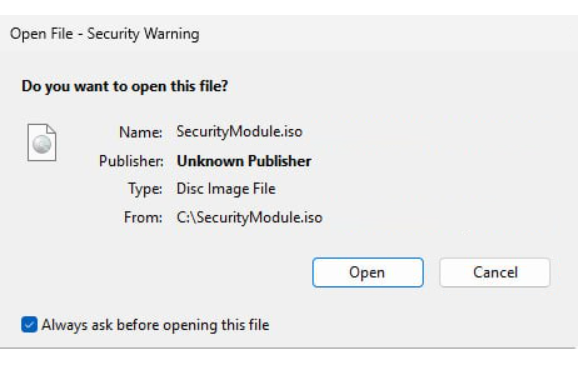Viewport: 578px width, 380px height.
Task: Click the disc image file icon
Action: (x=42, y=142)
